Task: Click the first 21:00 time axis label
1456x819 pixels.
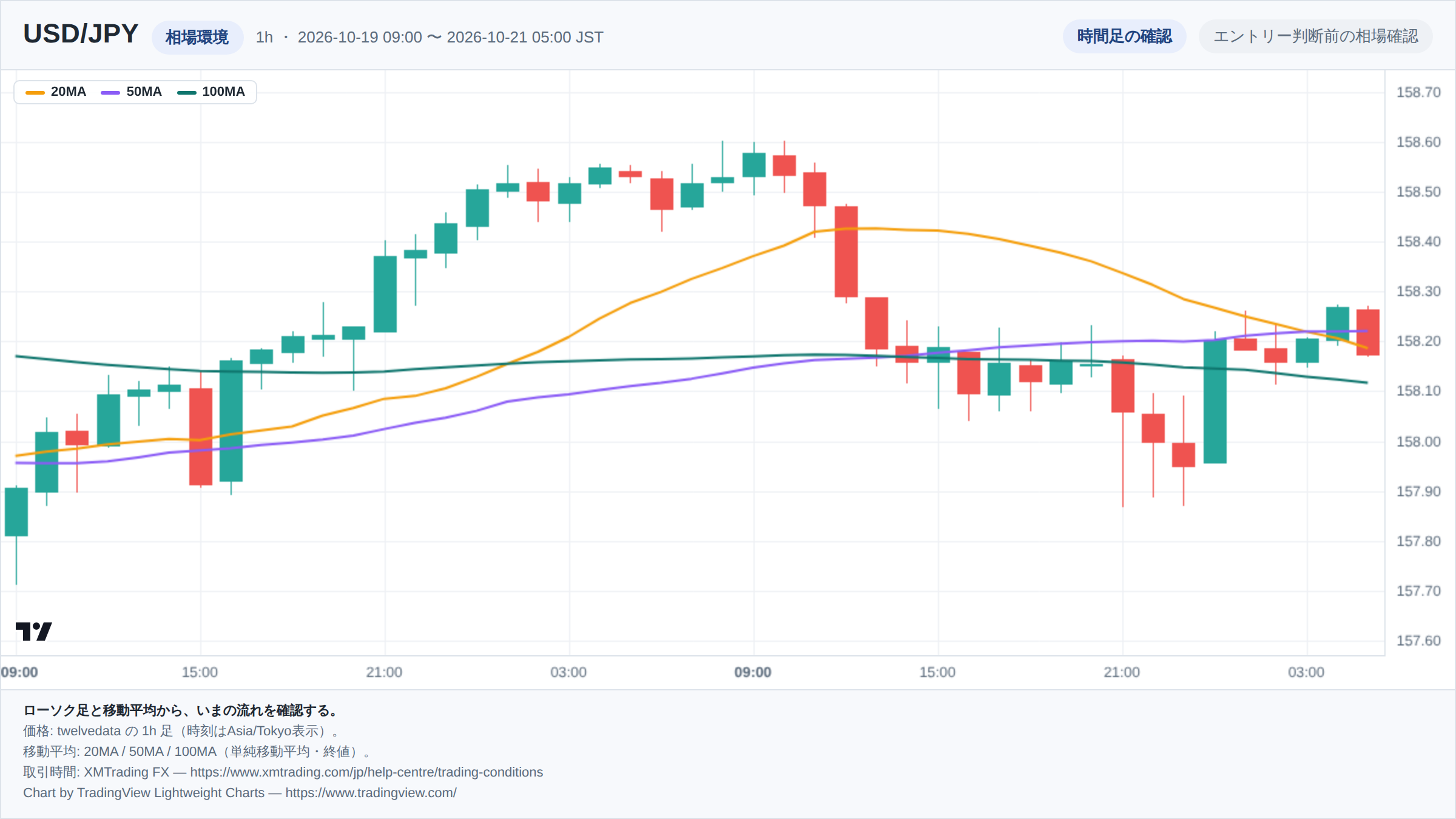Action: pos(384,672)
